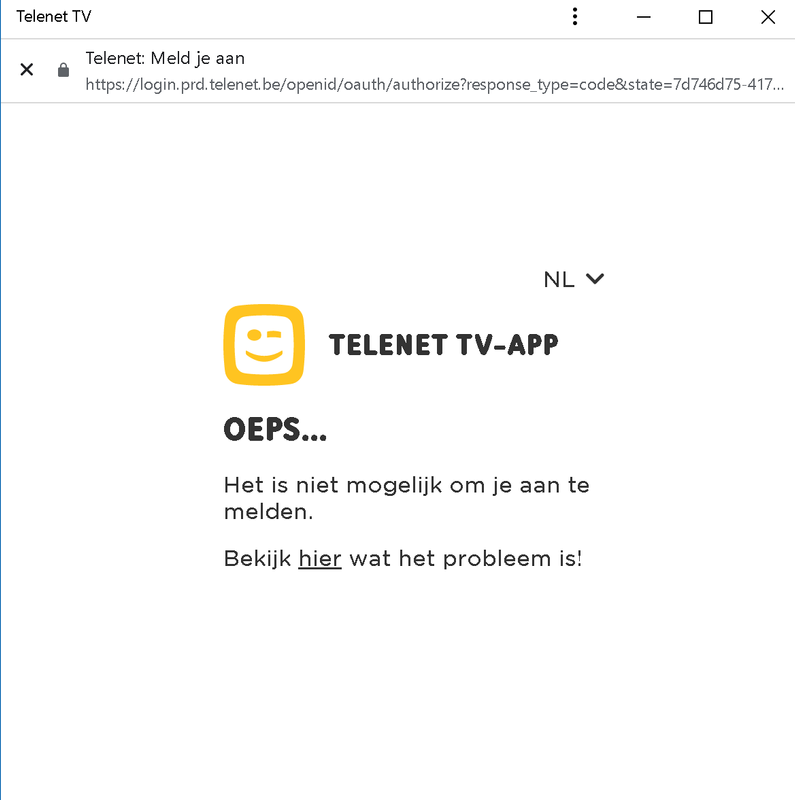Click the 'Telenet TV' window title

click(x=54, y=17)
